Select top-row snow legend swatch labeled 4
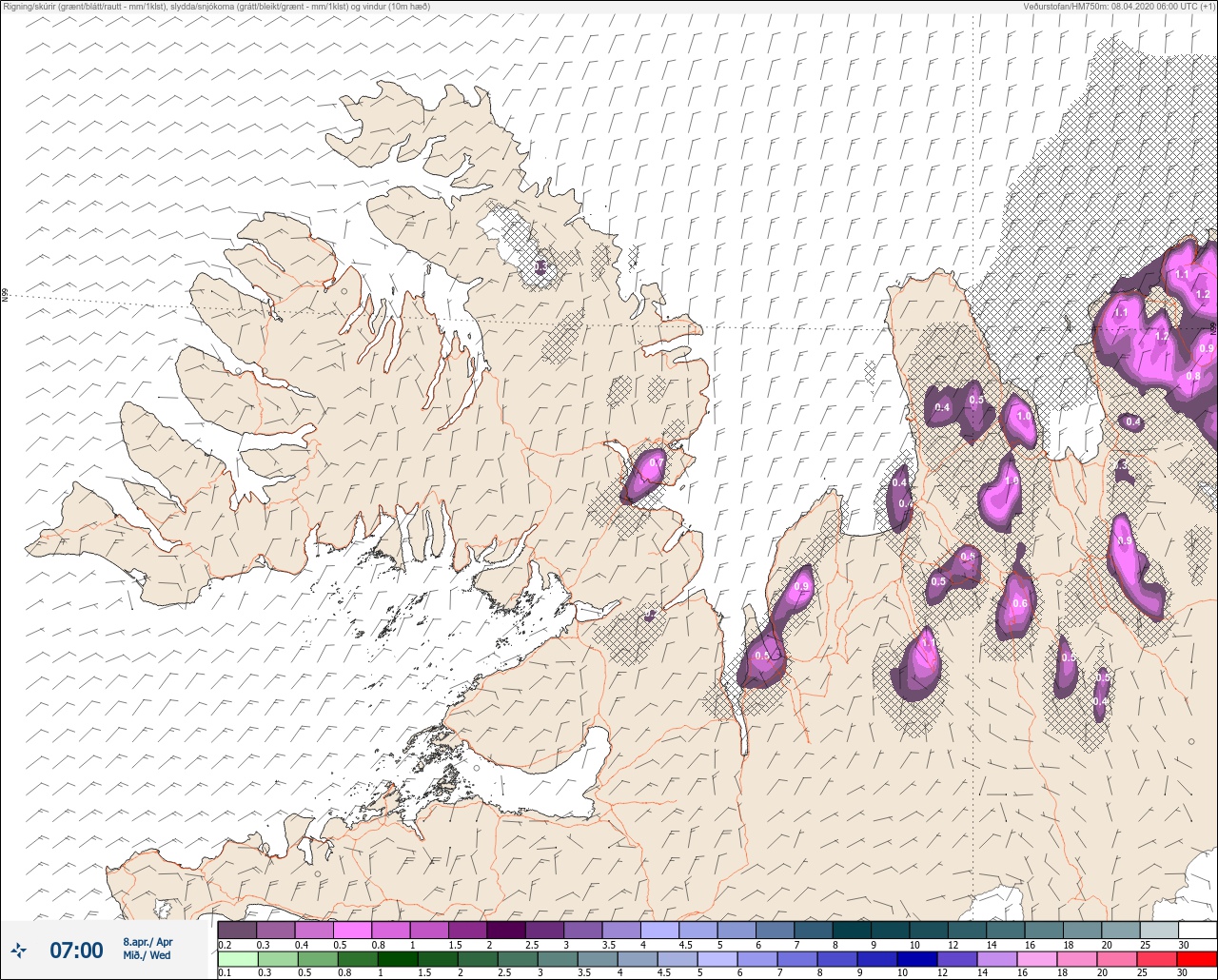 point(659,930)
